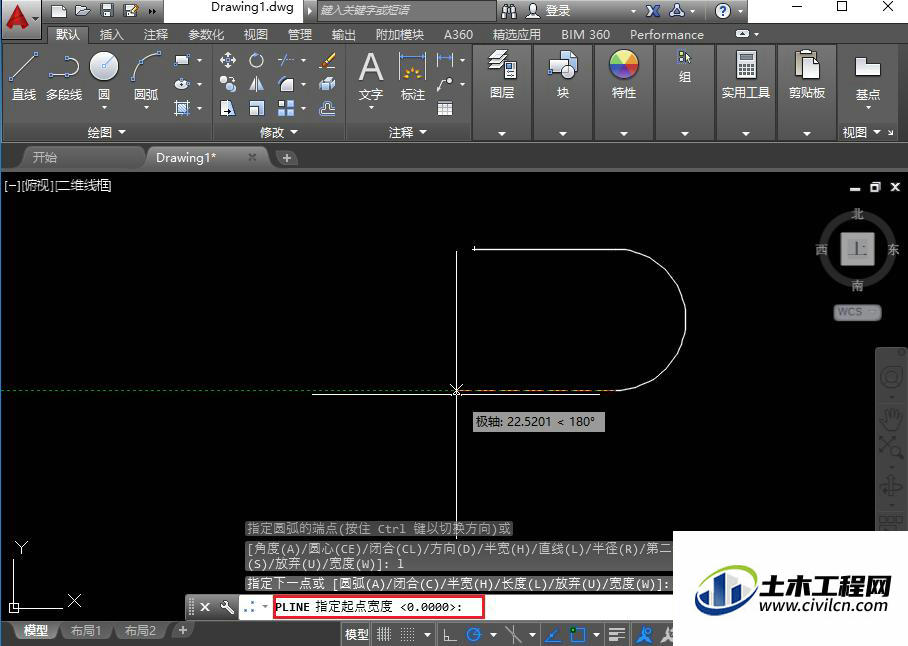Select the 直线 (Line) tool
908x646 pixels.
(x=24, y=76)
